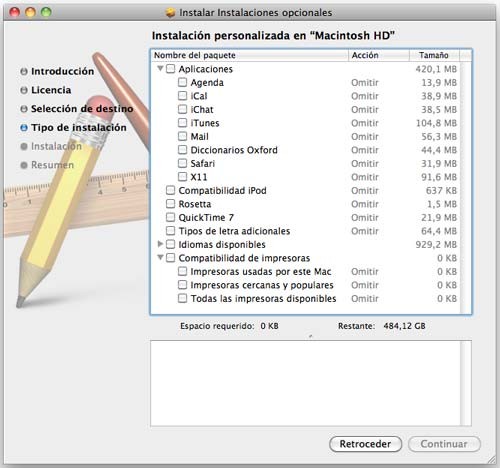Image resolution: width=500 pixels, height=468 pixels.
Task: Select the Selección de destino step label
Action: tap(82, 109)
